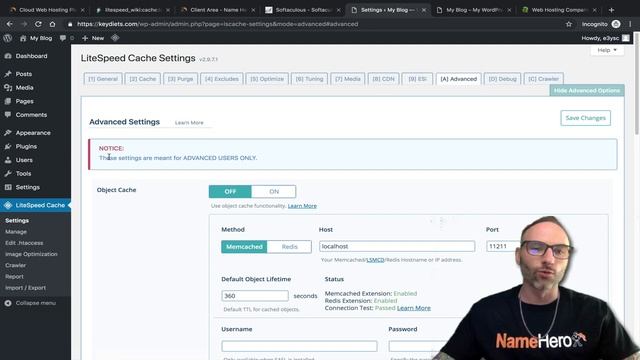The height and width of the screenshot is (360, 640).
Task: Turn Object Cache OFF
Action: pyautogui.click(x=230, y=191)
